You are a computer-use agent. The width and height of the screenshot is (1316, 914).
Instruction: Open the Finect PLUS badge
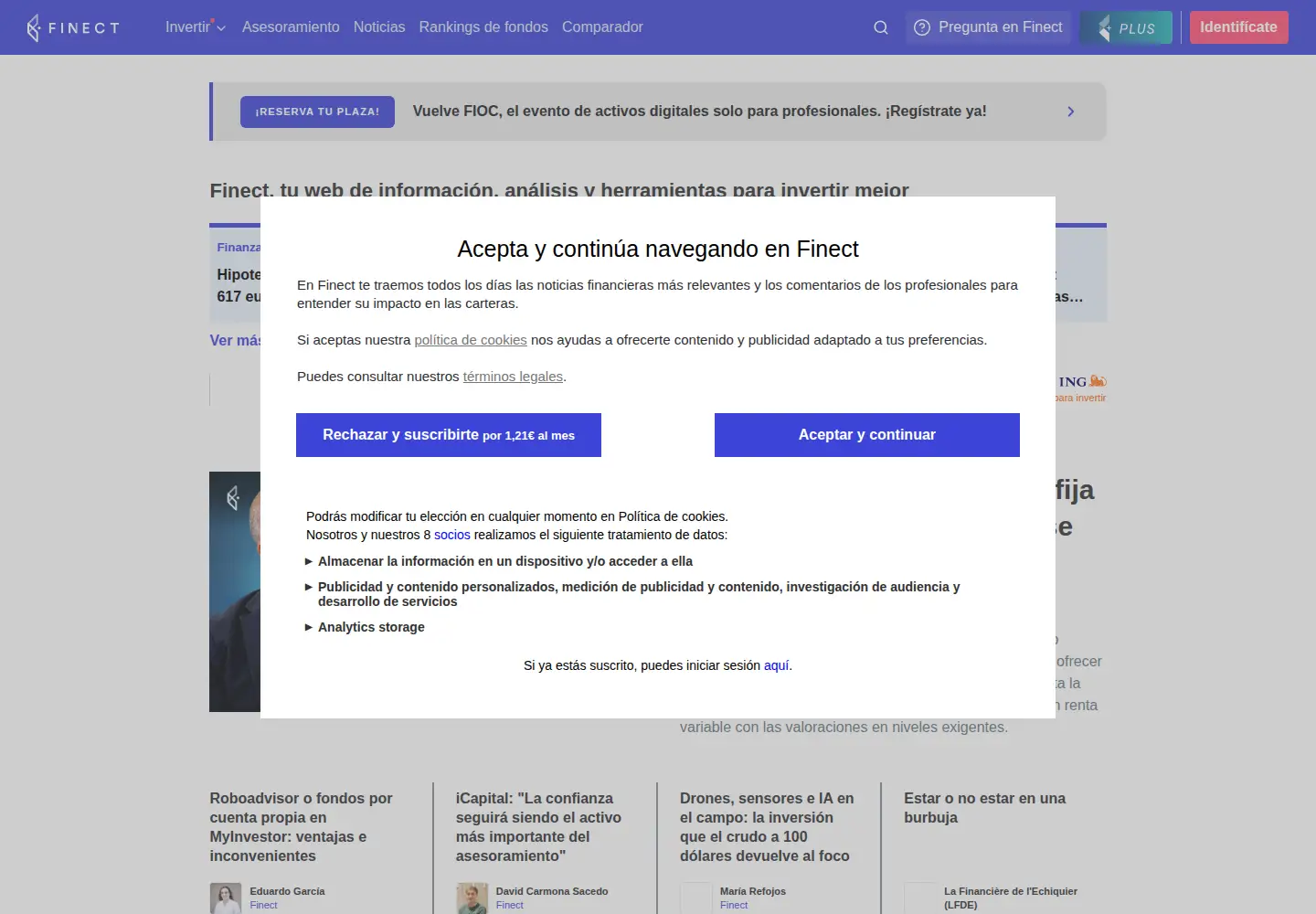tap(1126, 27)
